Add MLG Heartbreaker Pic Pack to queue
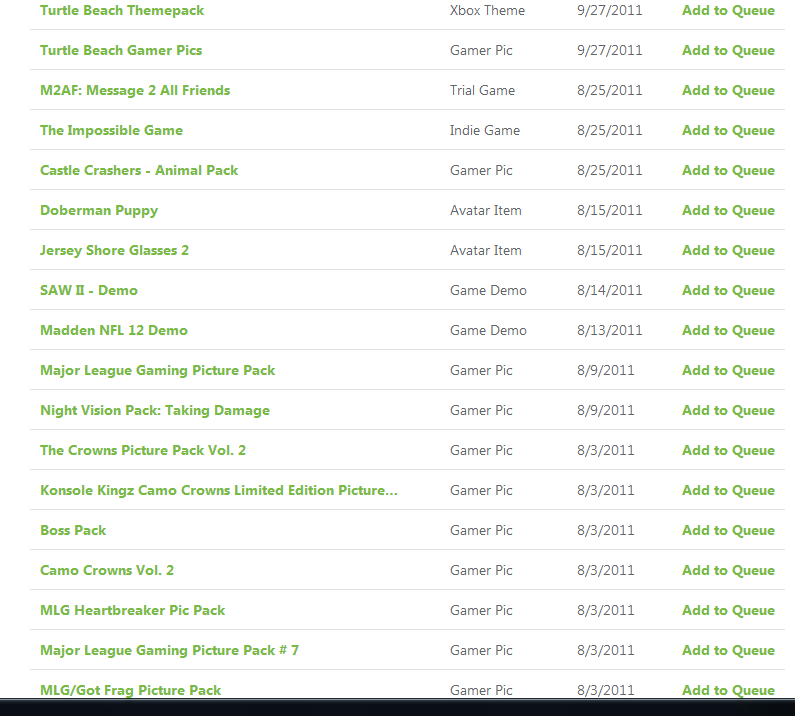Image resolution: width=795 pixels, height=716 pixels. coord(728,611)
